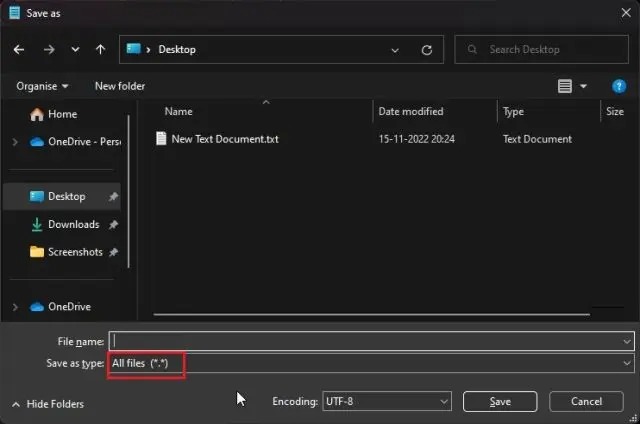Click the Cancel button
Viewport: 640px width, 424px height.
point(587,402)
